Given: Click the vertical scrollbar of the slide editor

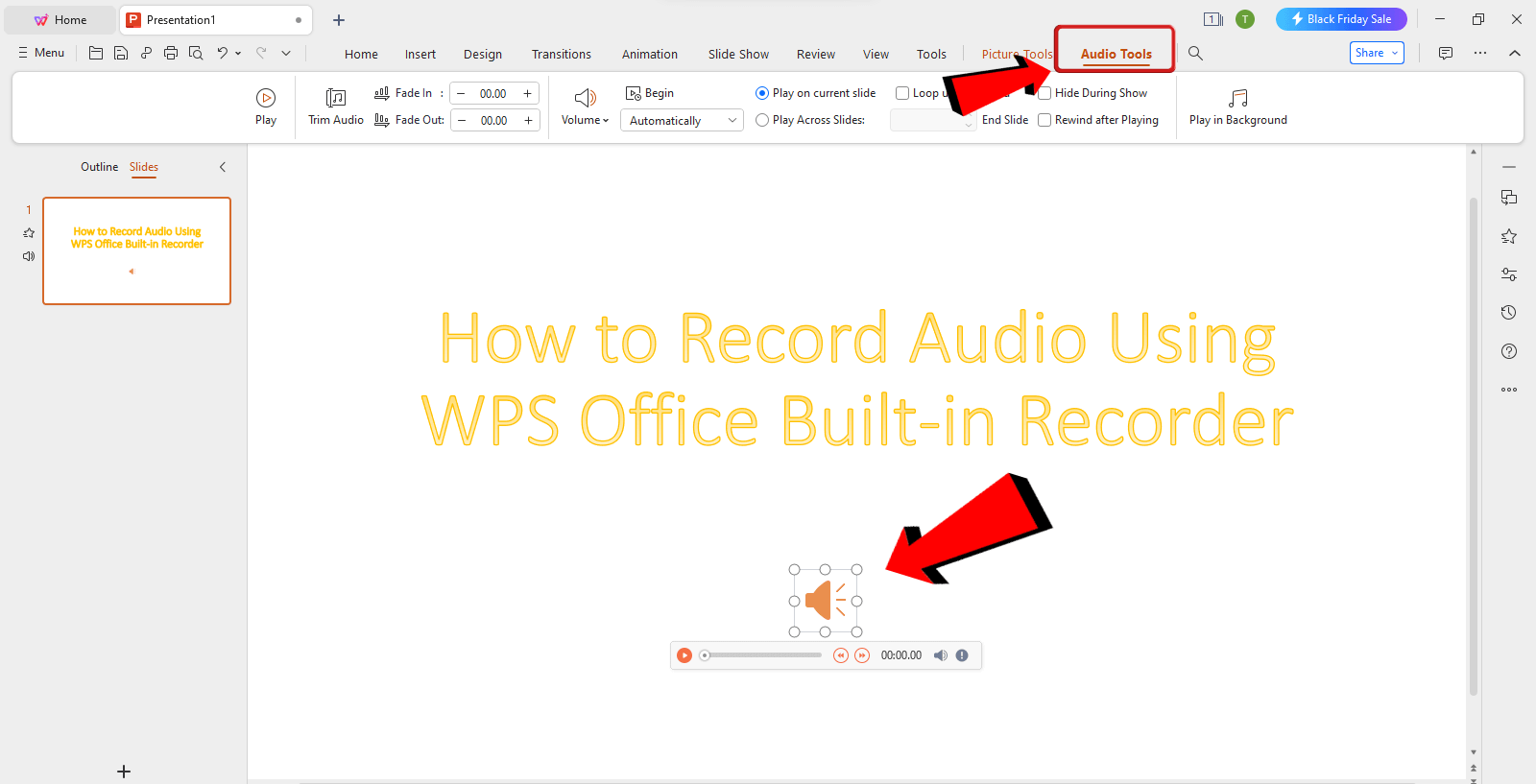Looking at the screenshot, I should (1474, 446).
